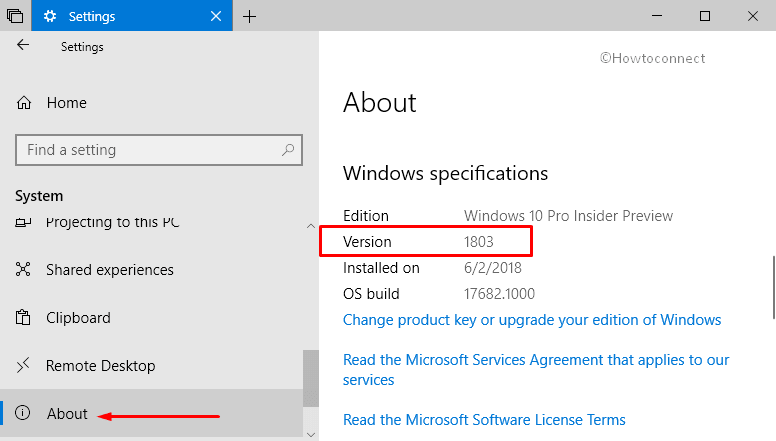This screenshot has width=776, height=441.
Task: Click the sidebar scrollbar thumb
Action: pos(311,379)
